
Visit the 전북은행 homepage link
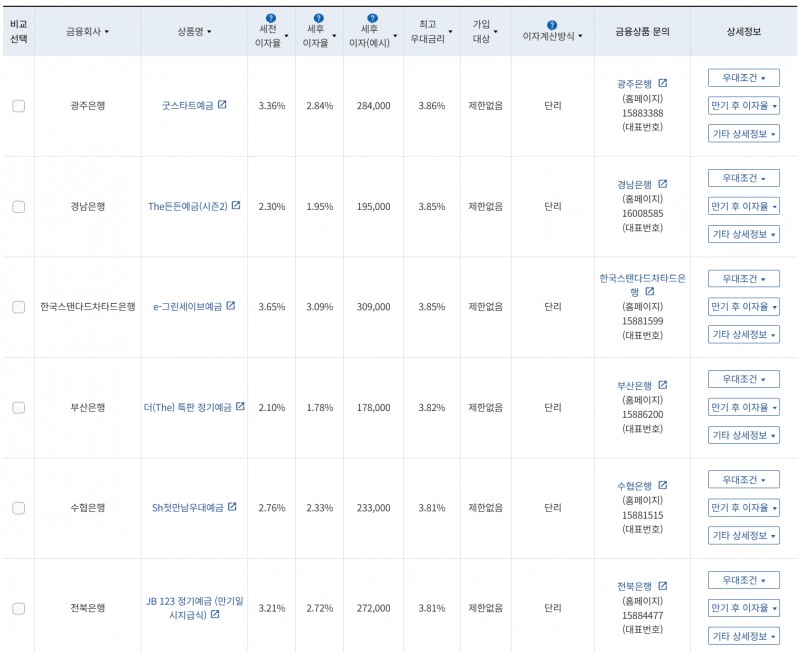coord(634,587)
